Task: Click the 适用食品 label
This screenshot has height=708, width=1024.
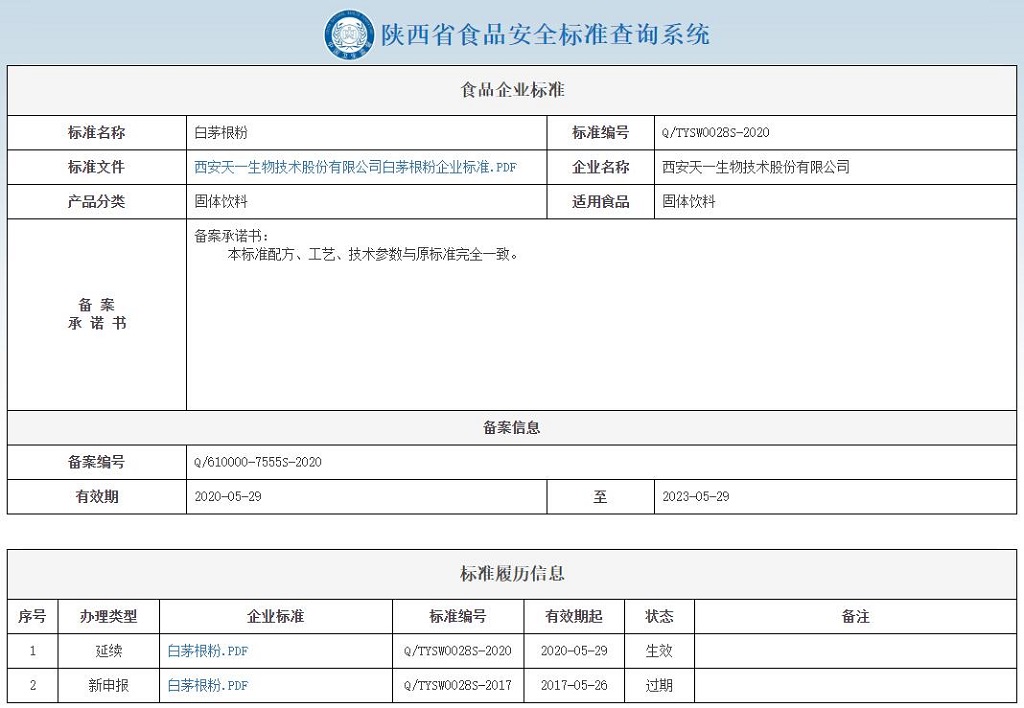Action: pos(601,201)
